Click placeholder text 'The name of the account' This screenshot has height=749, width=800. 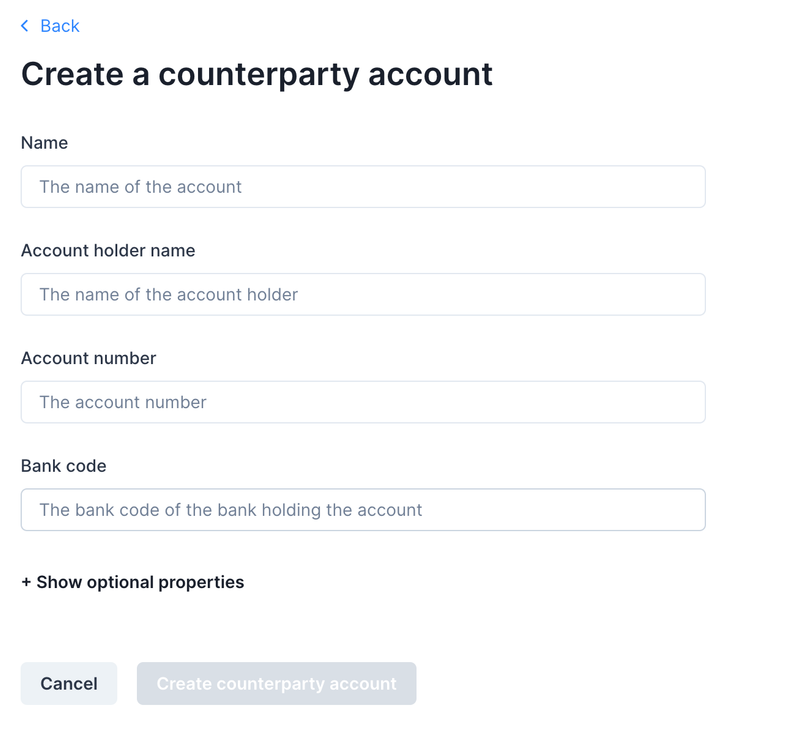[x=140, y=187]
